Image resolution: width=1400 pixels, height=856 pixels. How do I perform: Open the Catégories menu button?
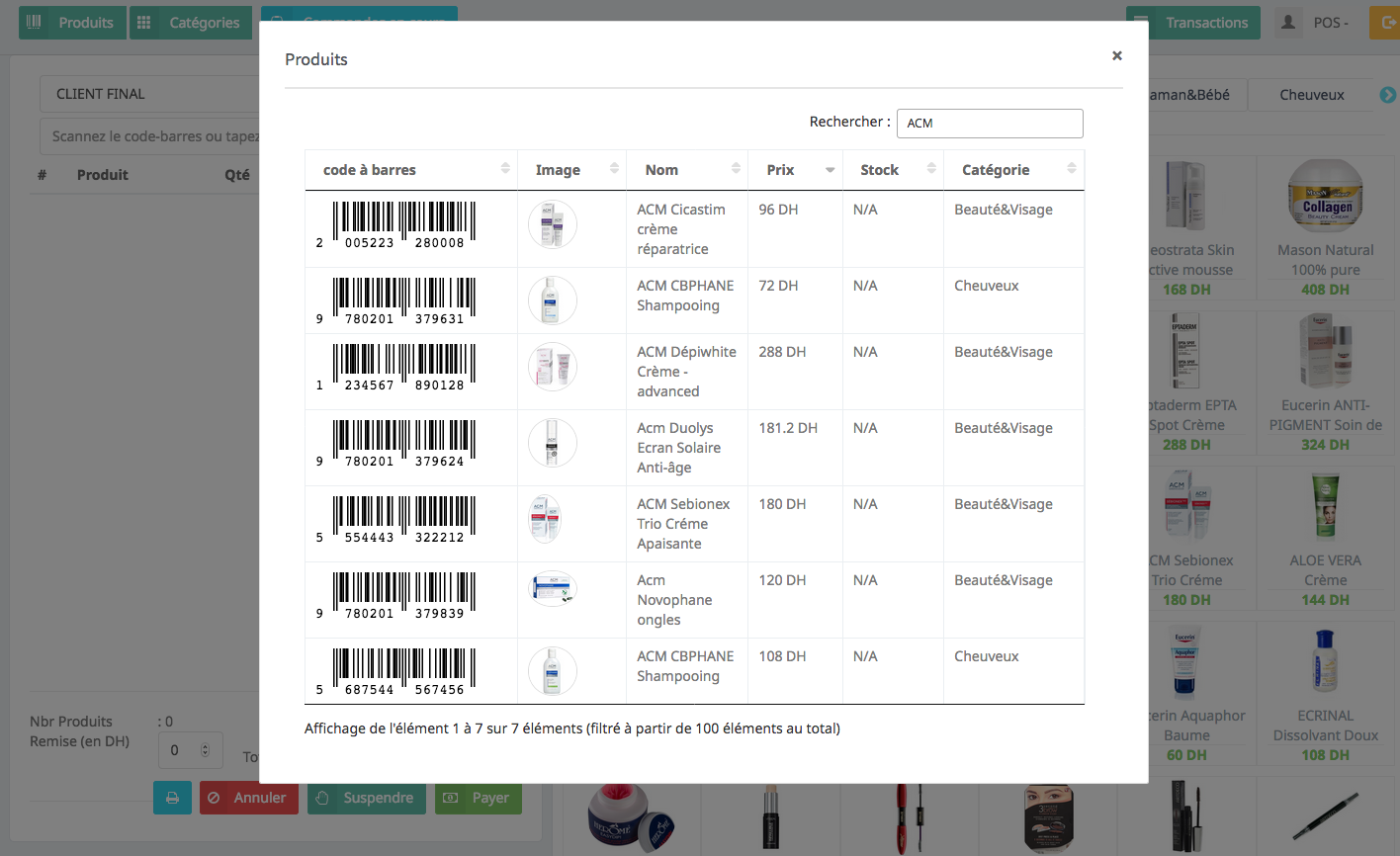(190, 23)
